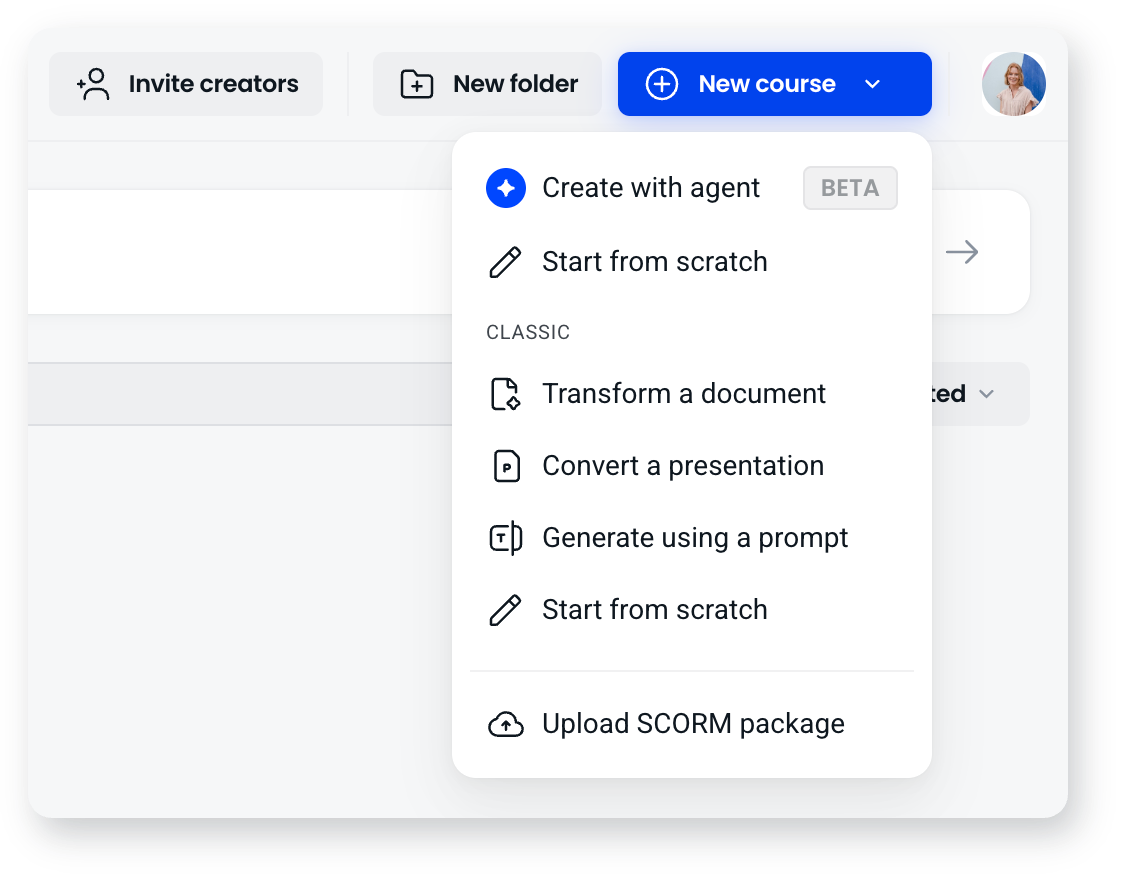Select Transform a document

point(684,394)
